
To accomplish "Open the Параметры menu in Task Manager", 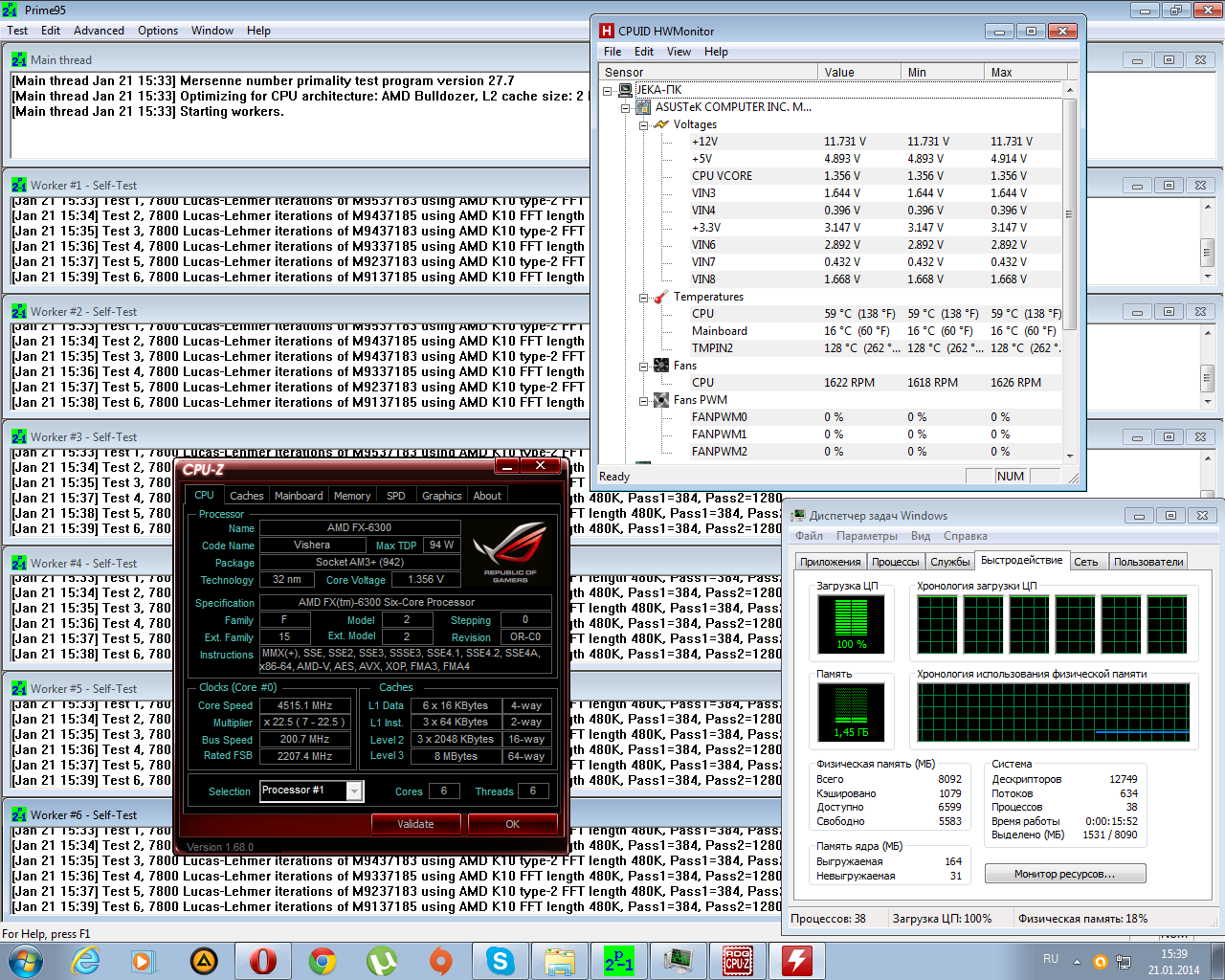I will click(867, 536).
